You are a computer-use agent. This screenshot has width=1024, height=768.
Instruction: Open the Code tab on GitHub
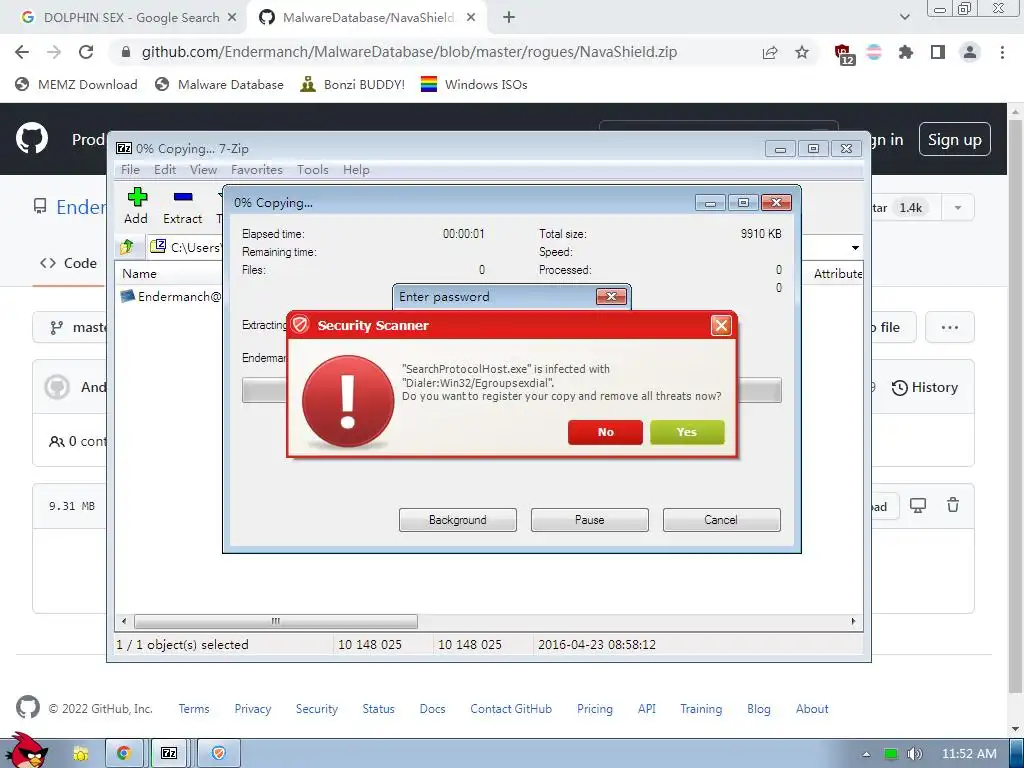pos(69,263)
